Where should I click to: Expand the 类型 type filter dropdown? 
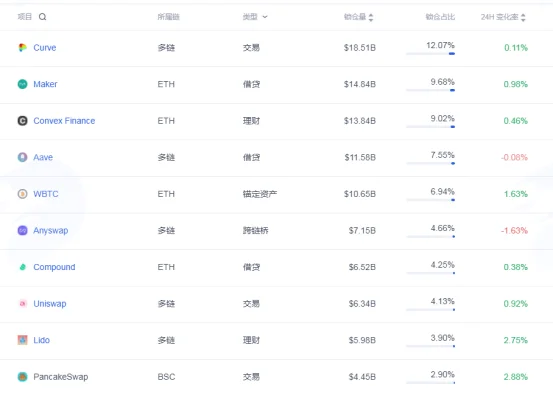click(265, 17)
